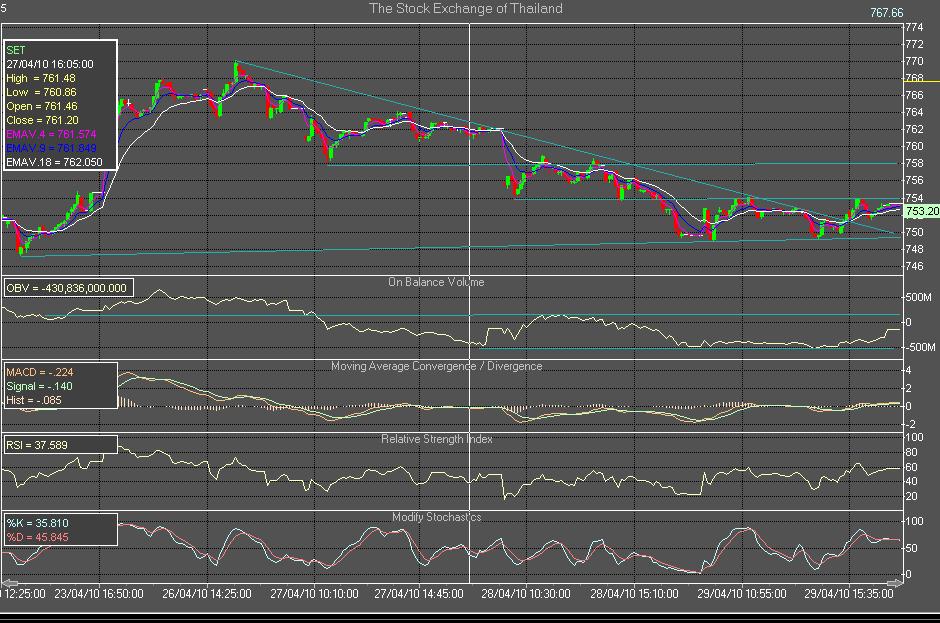Click the "Moving Average Convergence / Divergence" title

coord(436,366)
